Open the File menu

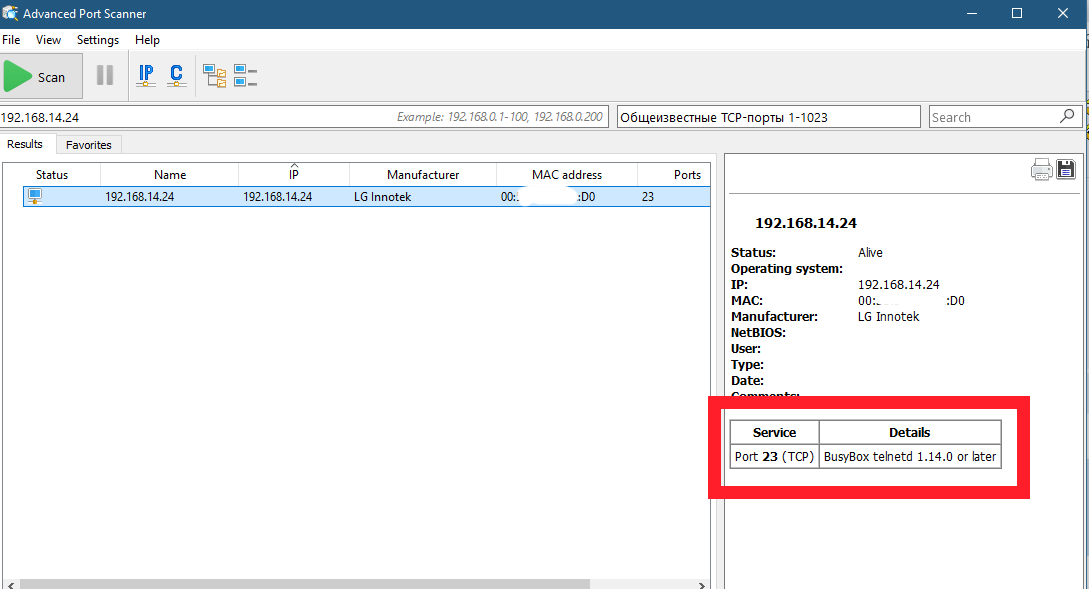pos(11,40)
